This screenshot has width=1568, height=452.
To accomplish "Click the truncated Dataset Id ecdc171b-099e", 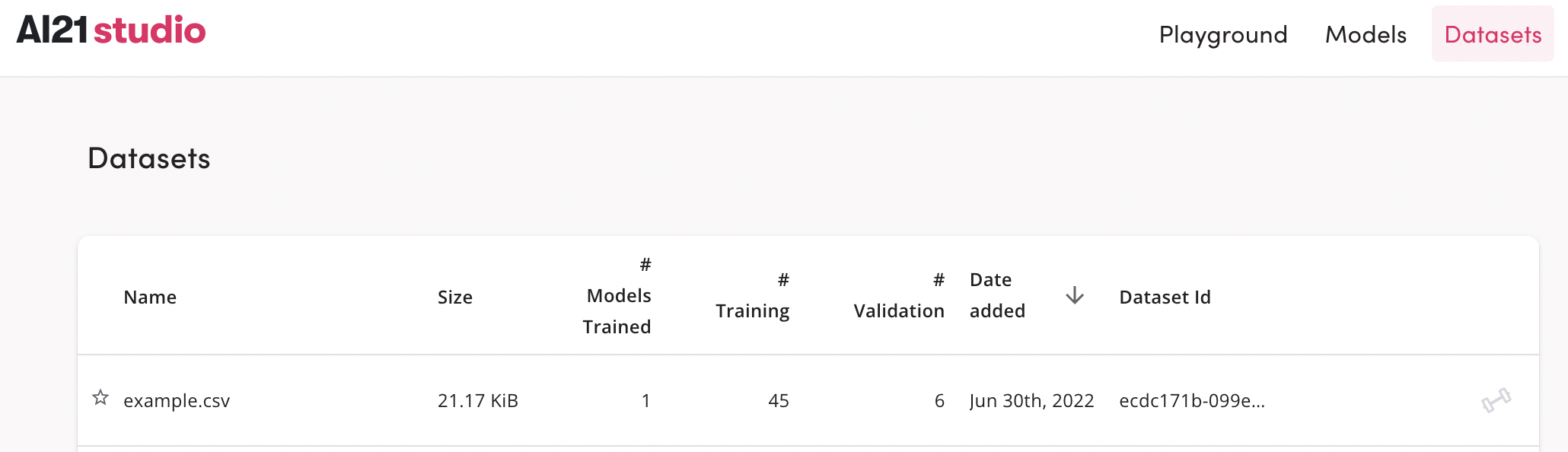I will [1190, 400].
